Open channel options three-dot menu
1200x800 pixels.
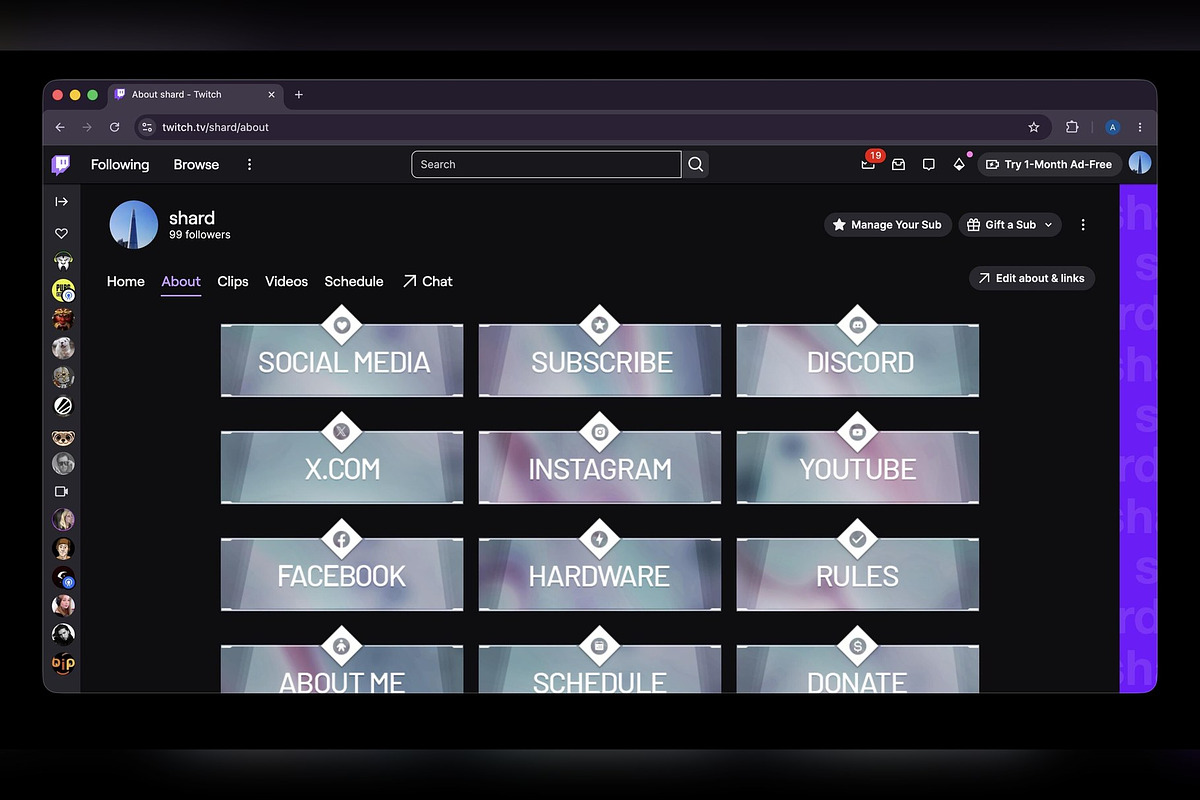tap(1083, 225)
